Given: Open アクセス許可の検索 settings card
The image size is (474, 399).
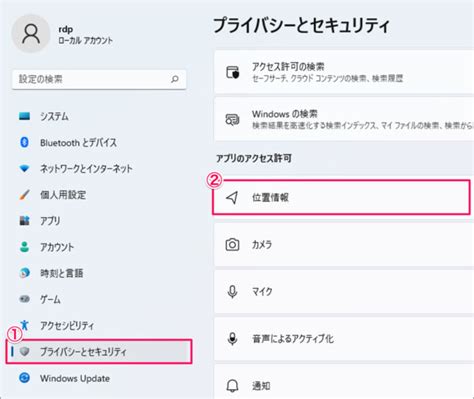Looking at the screenshot, I should (344, 72).
